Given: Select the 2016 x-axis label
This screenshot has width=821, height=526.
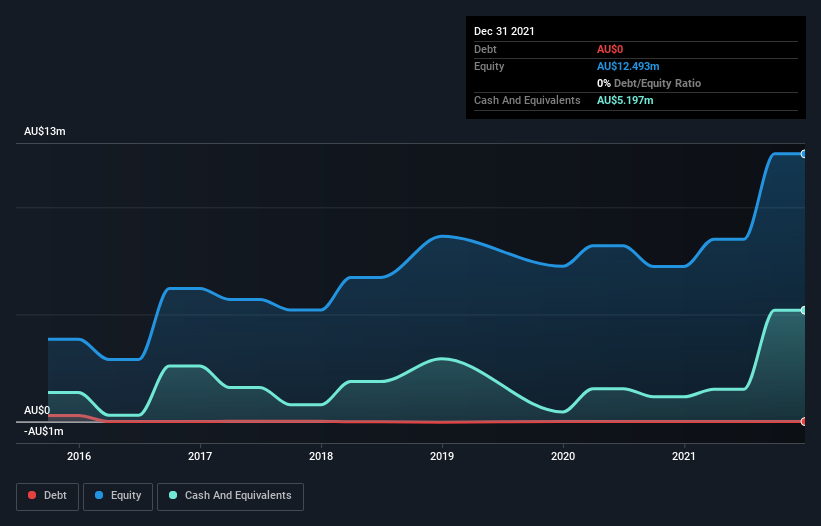Looking at the screenshot, I should [79, 456].
